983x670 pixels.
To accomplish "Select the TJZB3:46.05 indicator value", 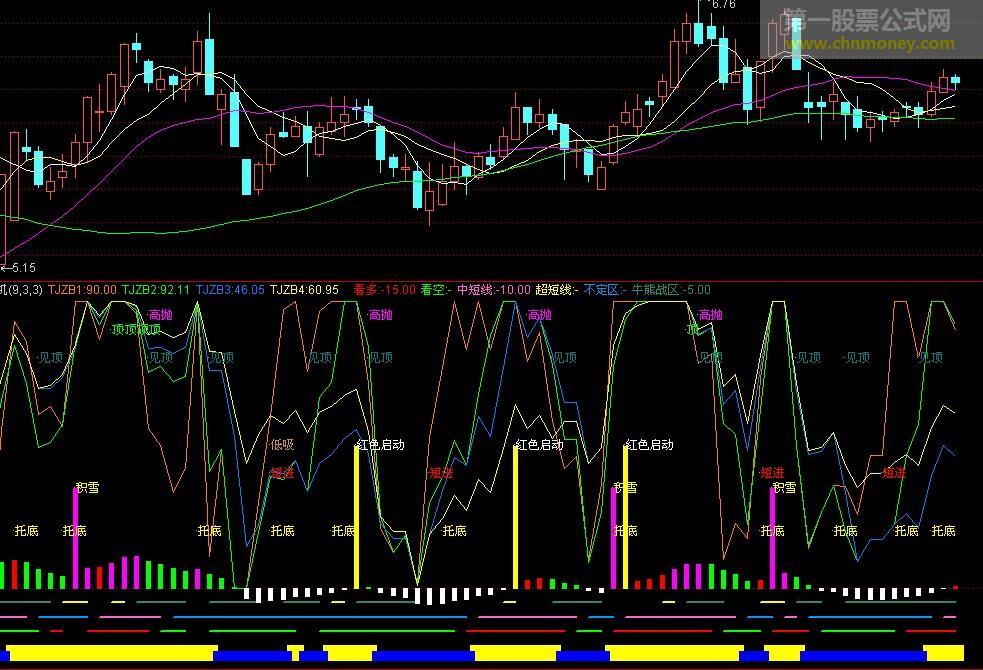I will tap(230, 290).
